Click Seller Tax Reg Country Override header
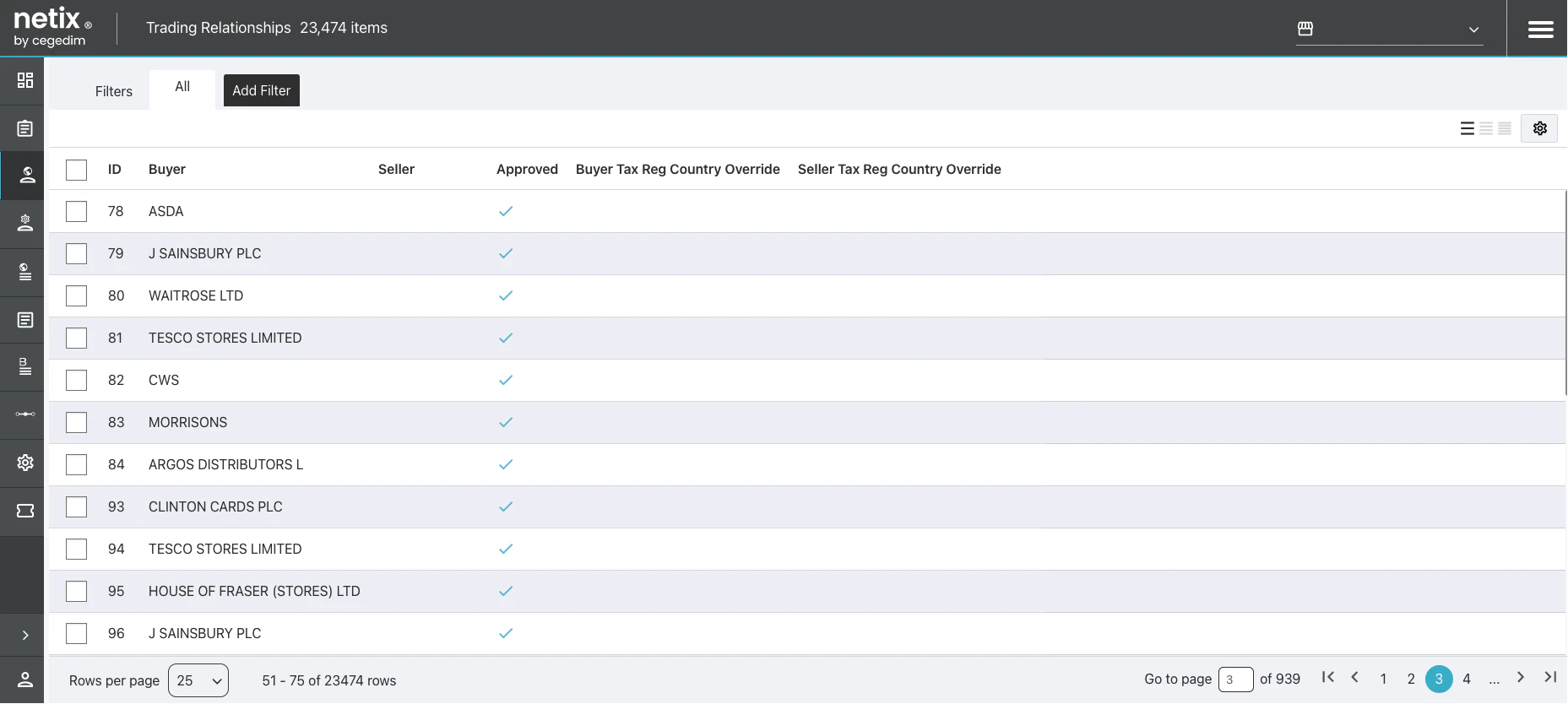This screenshot has width=1568, height=704. point(899,169)
